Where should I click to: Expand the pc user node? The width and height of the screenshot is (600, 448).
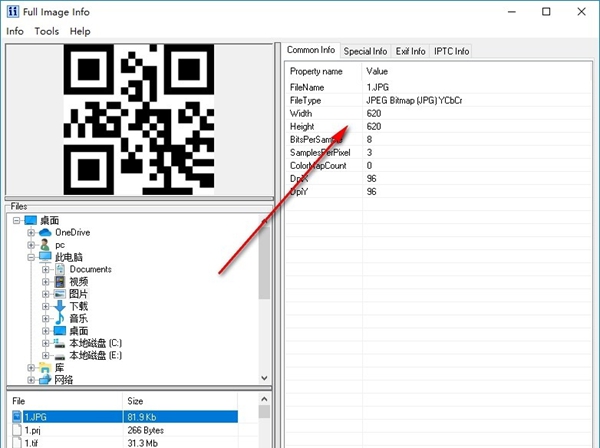[31, 245]
